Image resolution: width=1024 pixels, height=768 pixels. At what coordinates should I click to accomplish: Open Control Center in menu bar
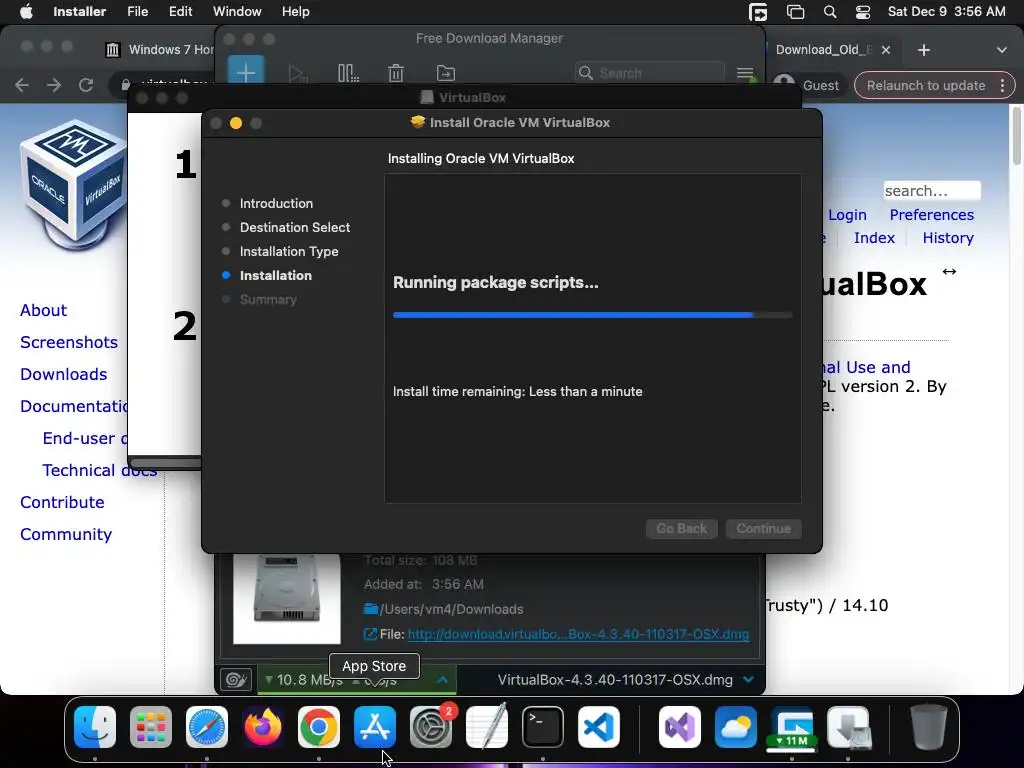pyautogui.click(x=863, y=12)
